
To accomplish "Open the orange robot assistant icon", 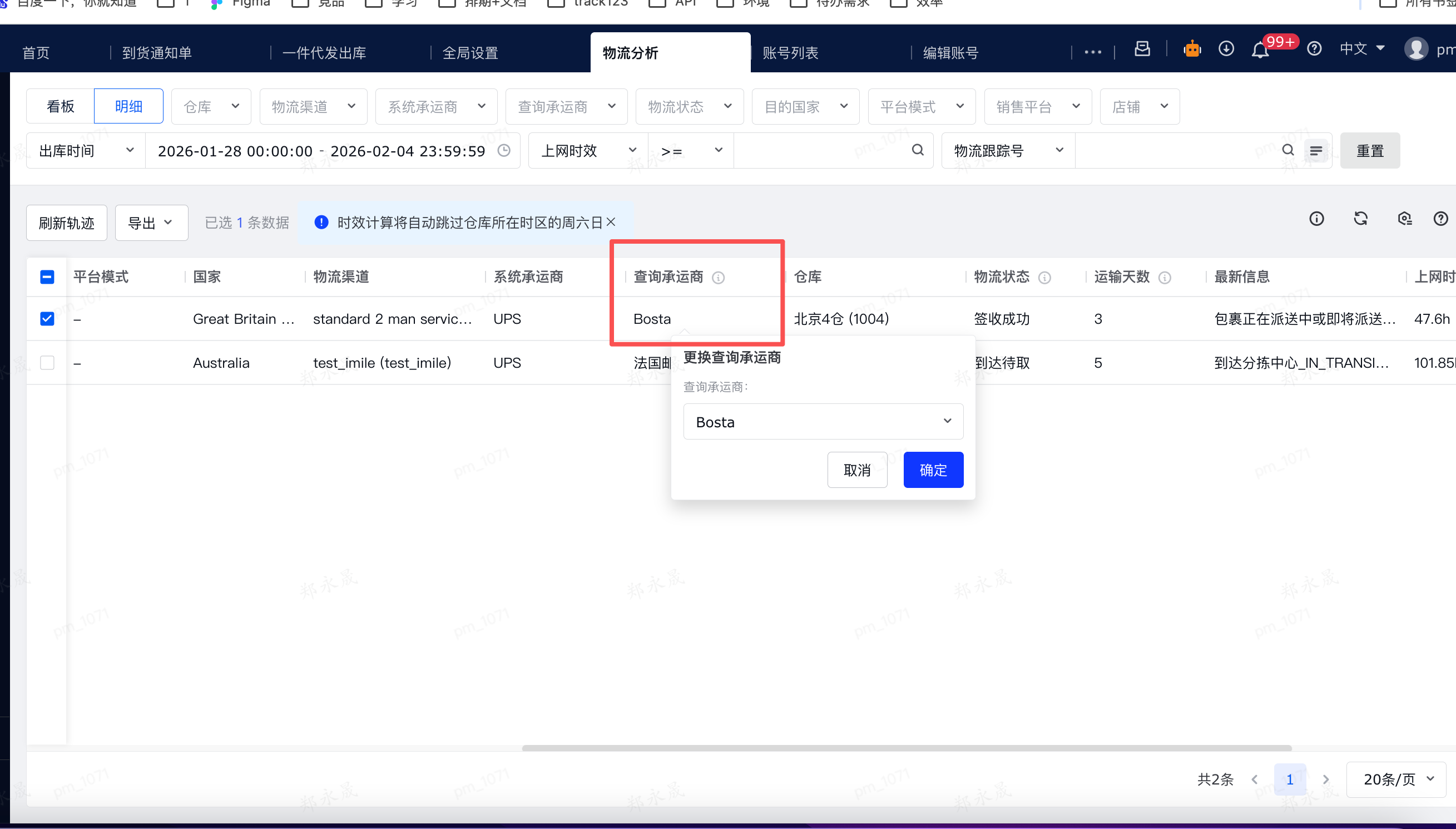I will (1192, 50).
